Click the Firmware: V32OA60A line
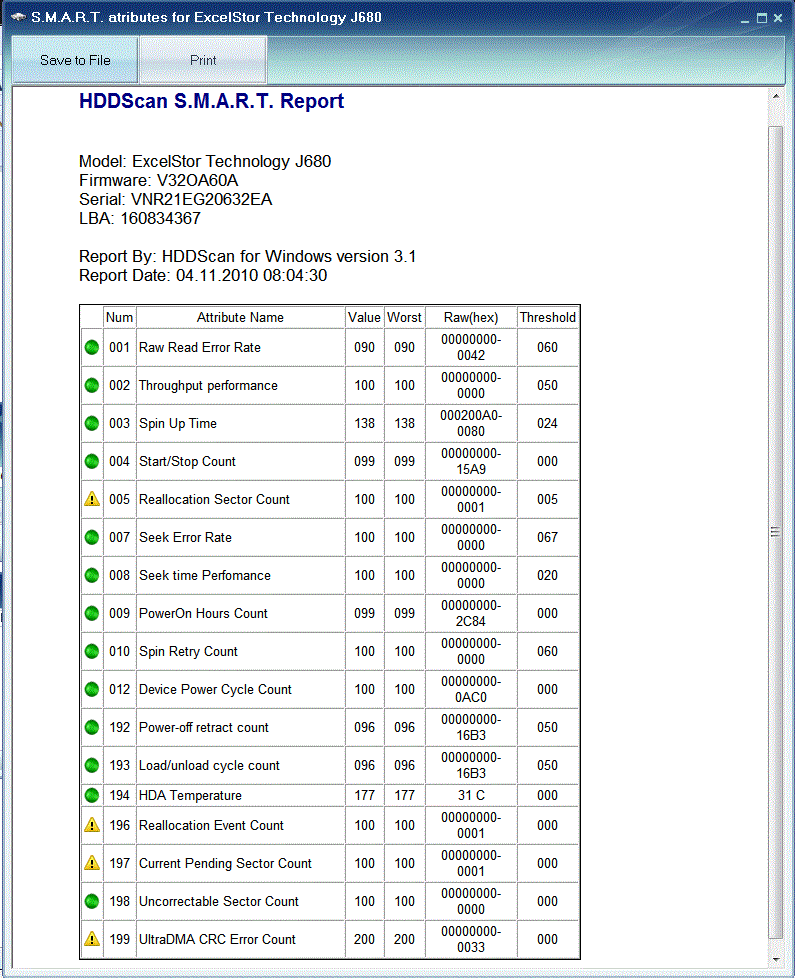This screenshot has height=978, width=795. (158, 181)
